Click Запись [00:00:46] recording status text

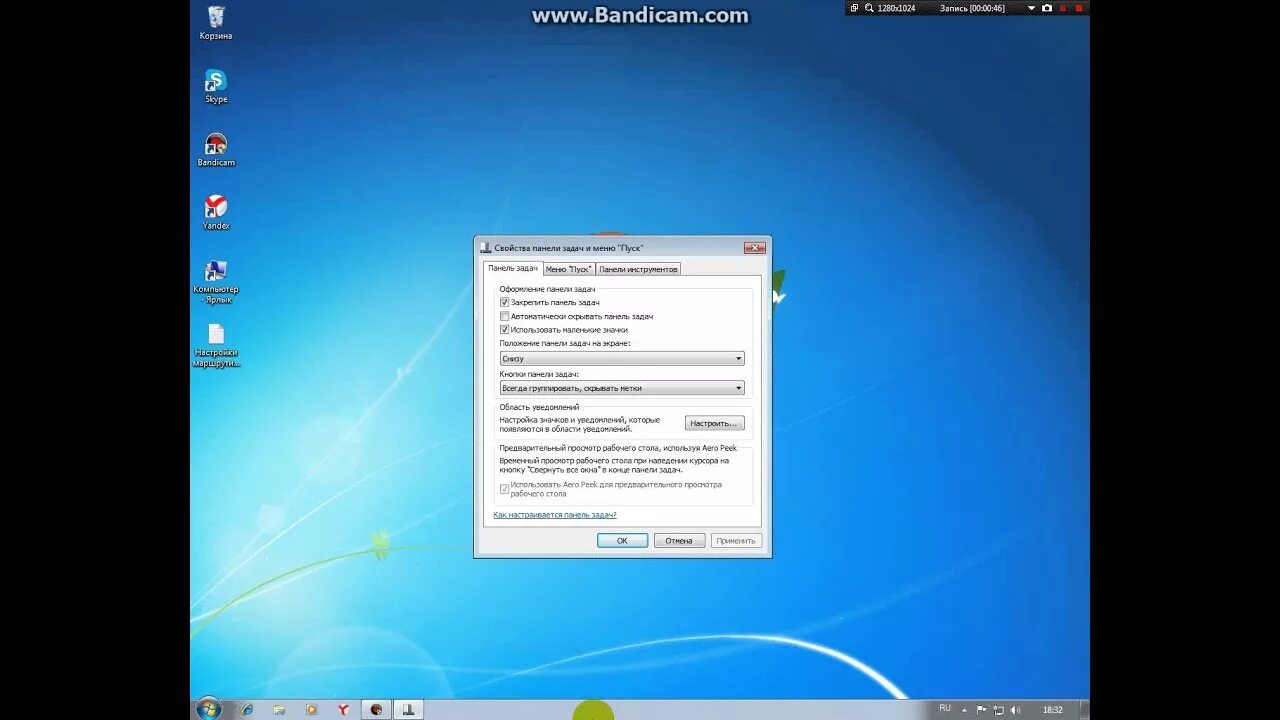(x=972, y=8)
